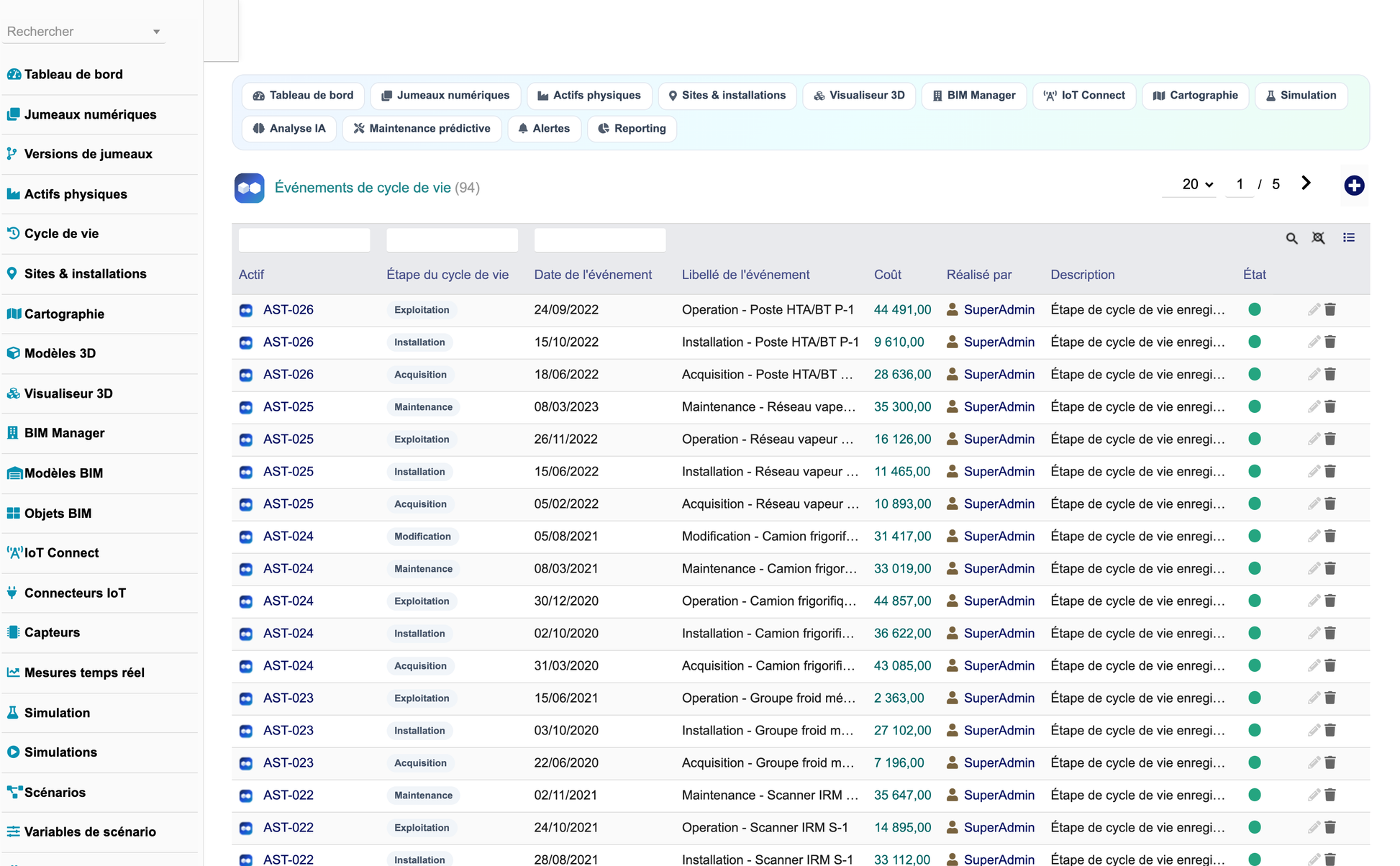Open Connecteurs IoT sidebar entry

pos(75,593)
